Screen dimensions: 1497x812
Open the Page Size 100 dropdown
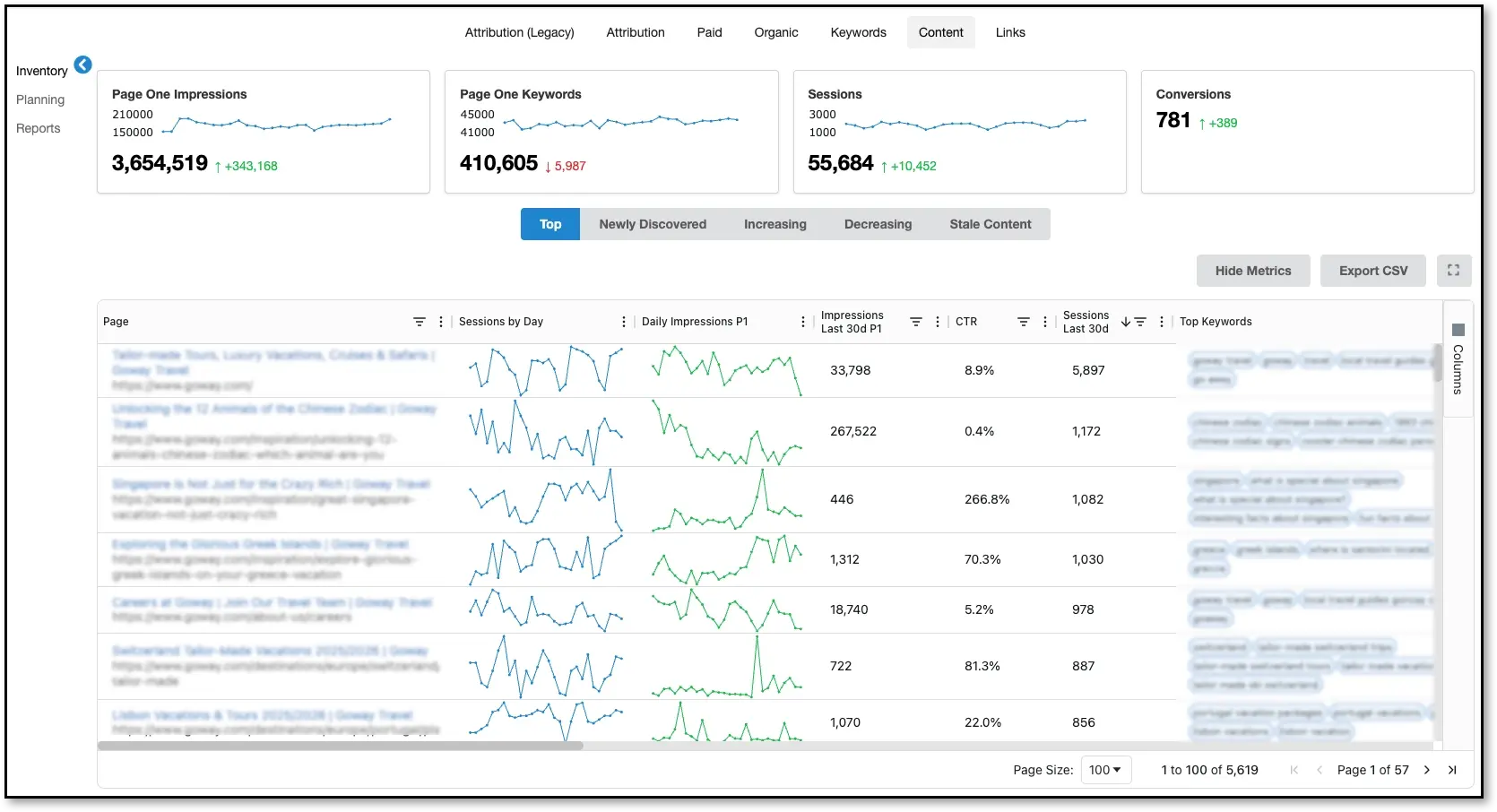(1106, 770)
